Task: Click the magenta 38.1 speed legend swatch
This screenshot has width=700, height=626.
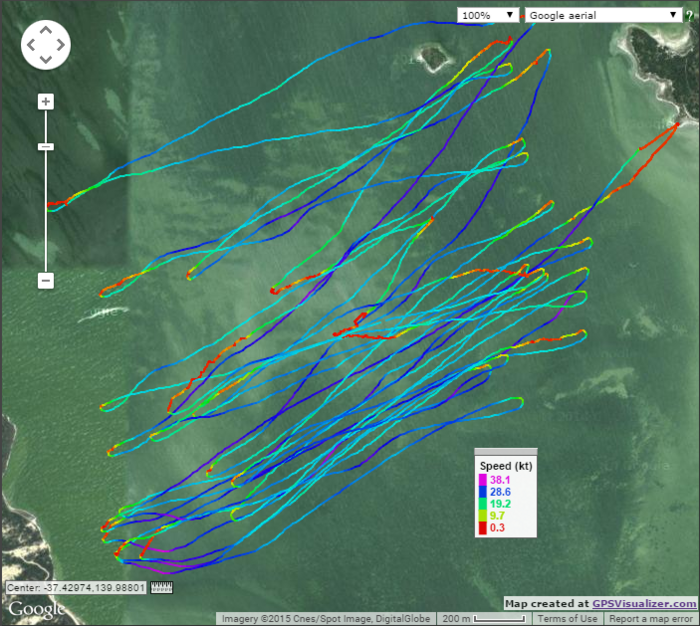Action: (x=483, y=481)
